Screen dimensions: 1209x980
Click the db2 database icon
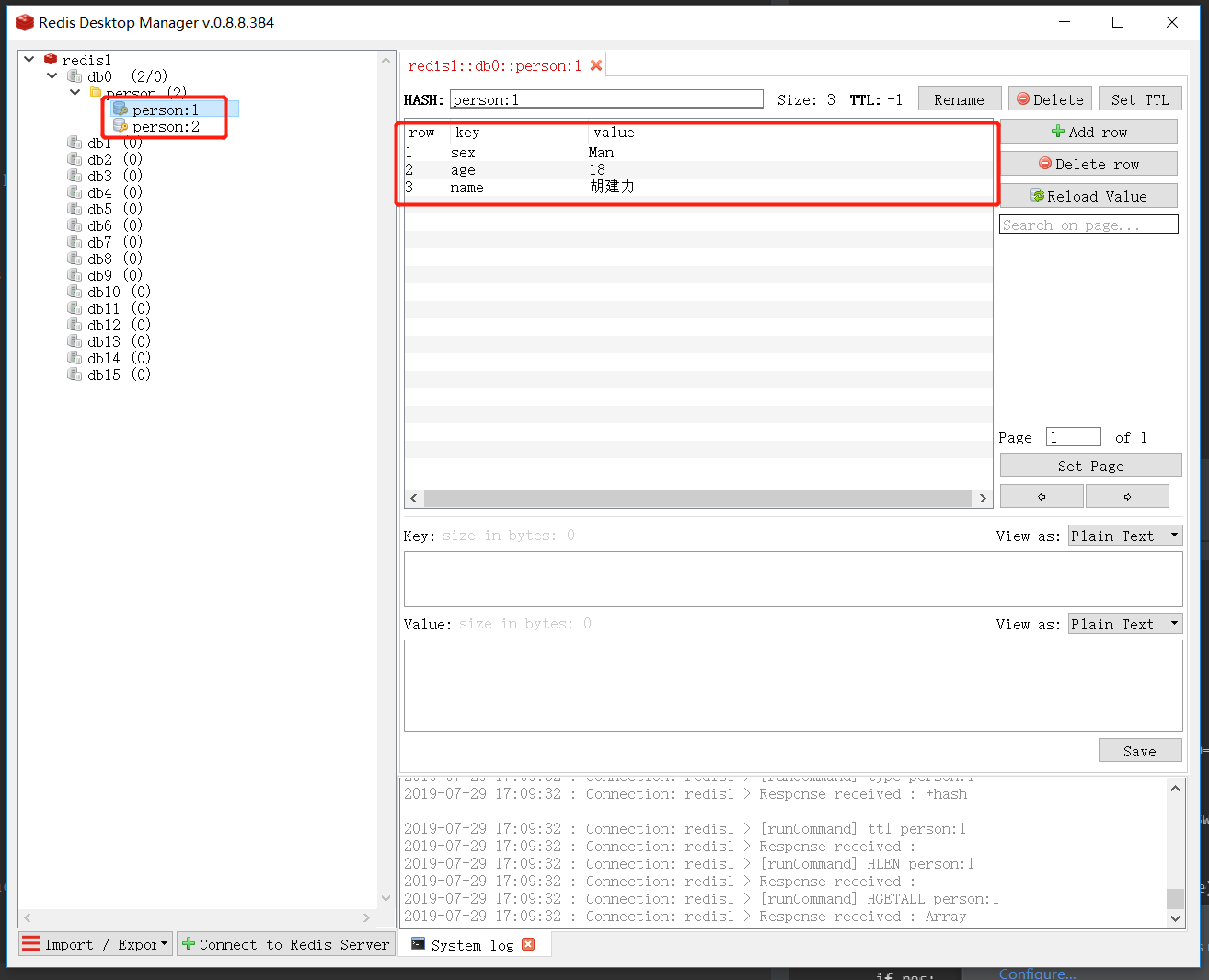point(75,159)
